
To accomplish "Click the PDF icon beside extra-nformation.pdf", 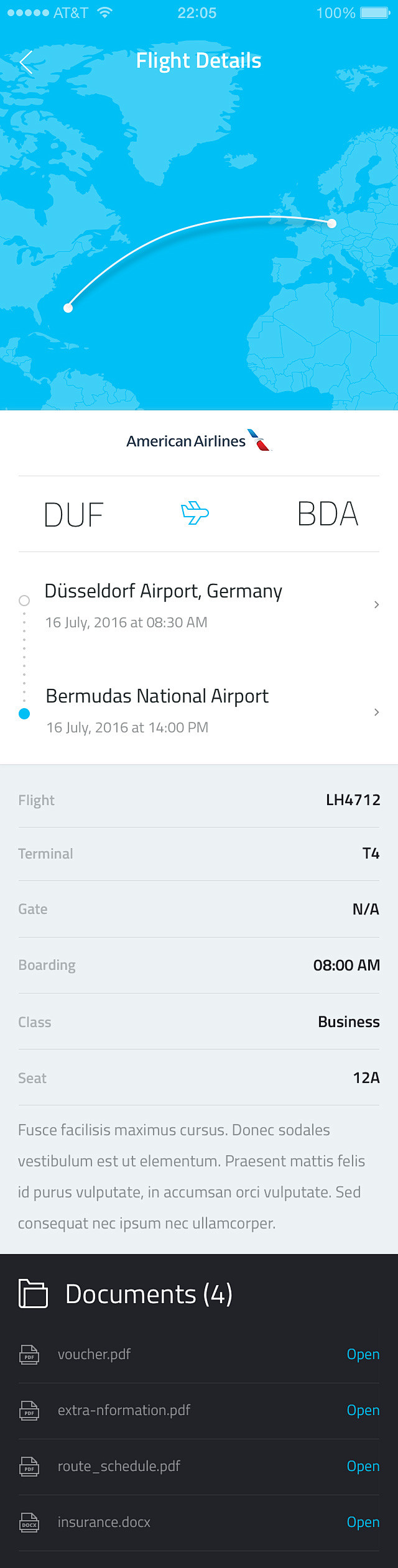I will click(29, 1411).
